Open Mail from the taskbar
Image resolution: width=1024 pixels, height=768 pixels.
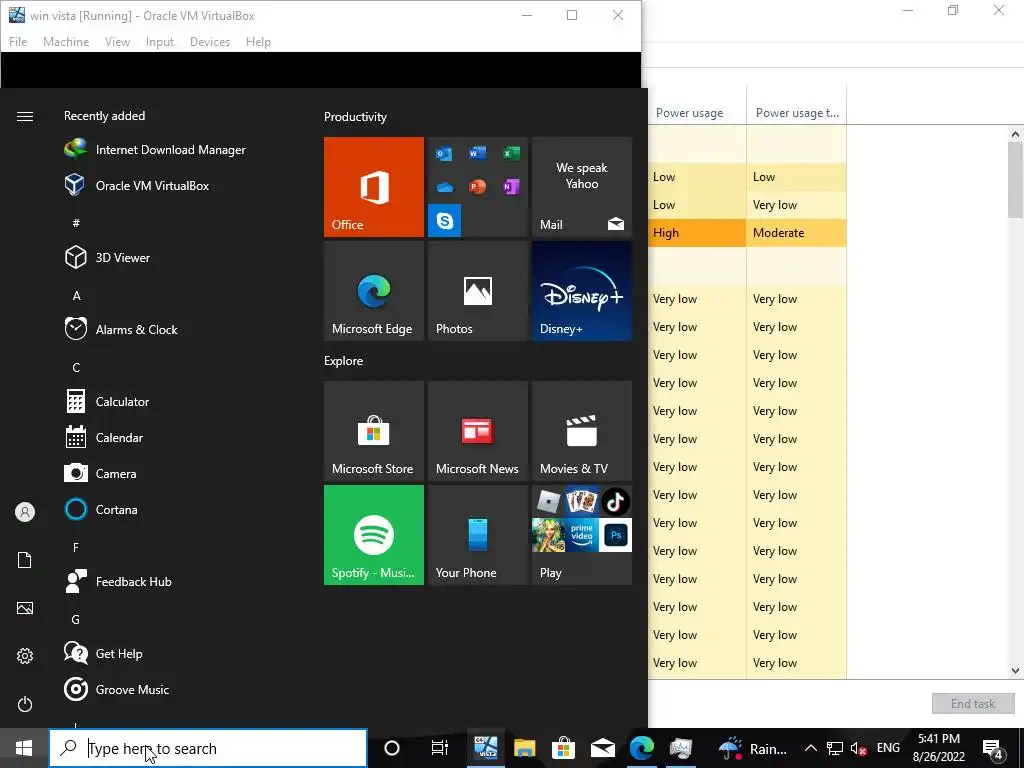coord(602,748)
